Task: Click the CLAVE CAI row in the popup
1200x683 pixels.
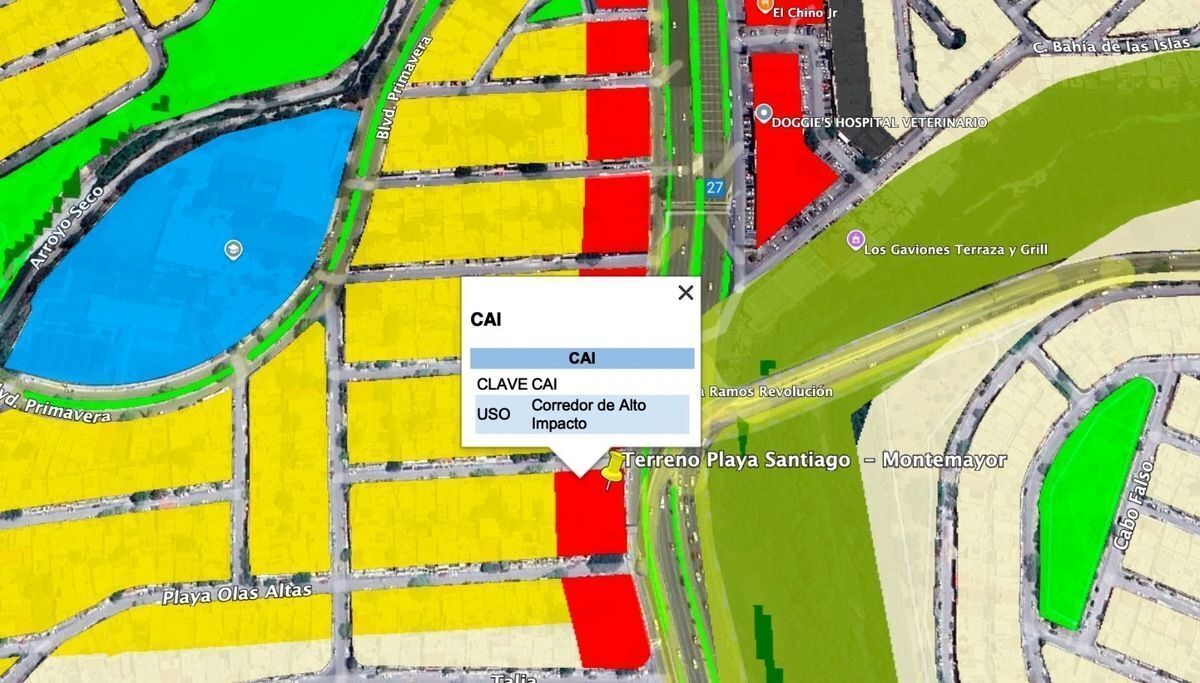Action: coord(582,383)
